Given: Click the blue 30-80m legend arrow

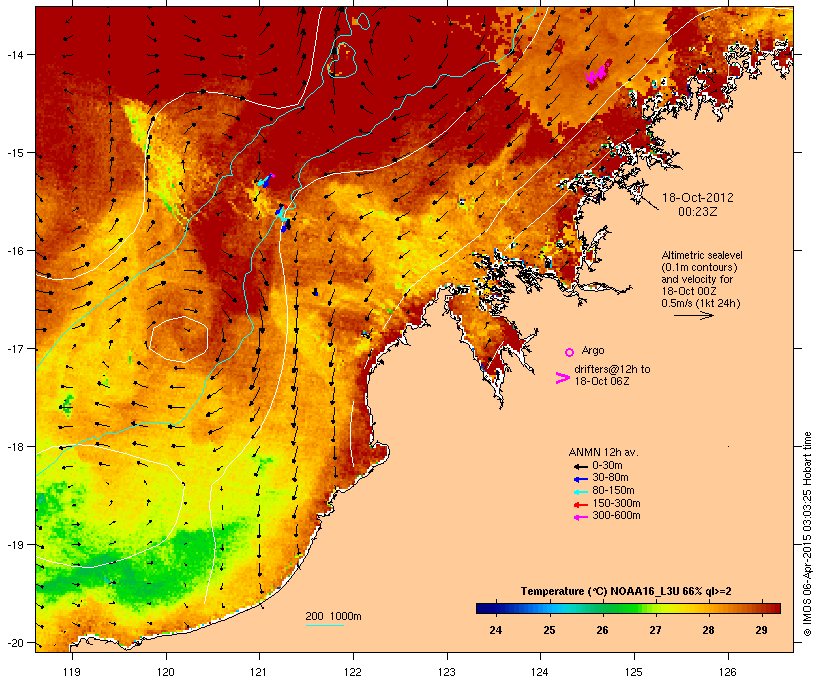Looking at the screenshot, I should (581, 479).
